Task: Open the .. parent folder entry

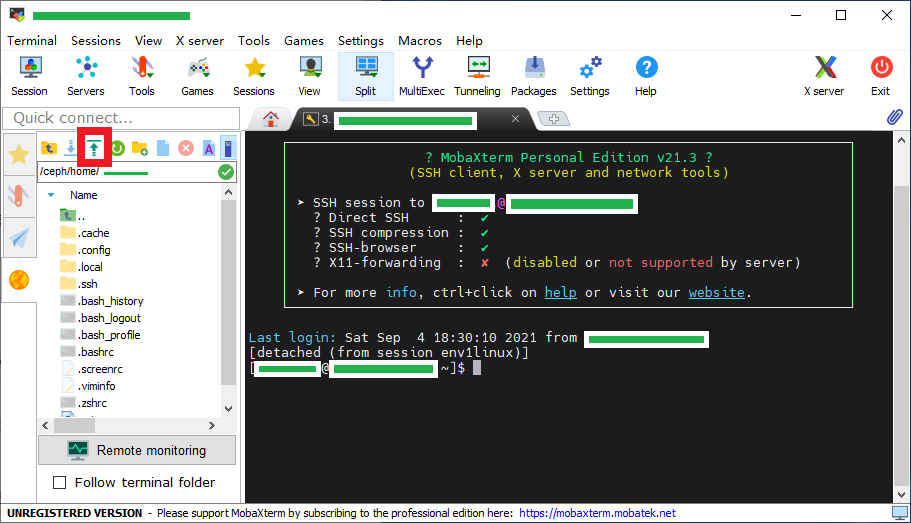Action: point(73,216)
